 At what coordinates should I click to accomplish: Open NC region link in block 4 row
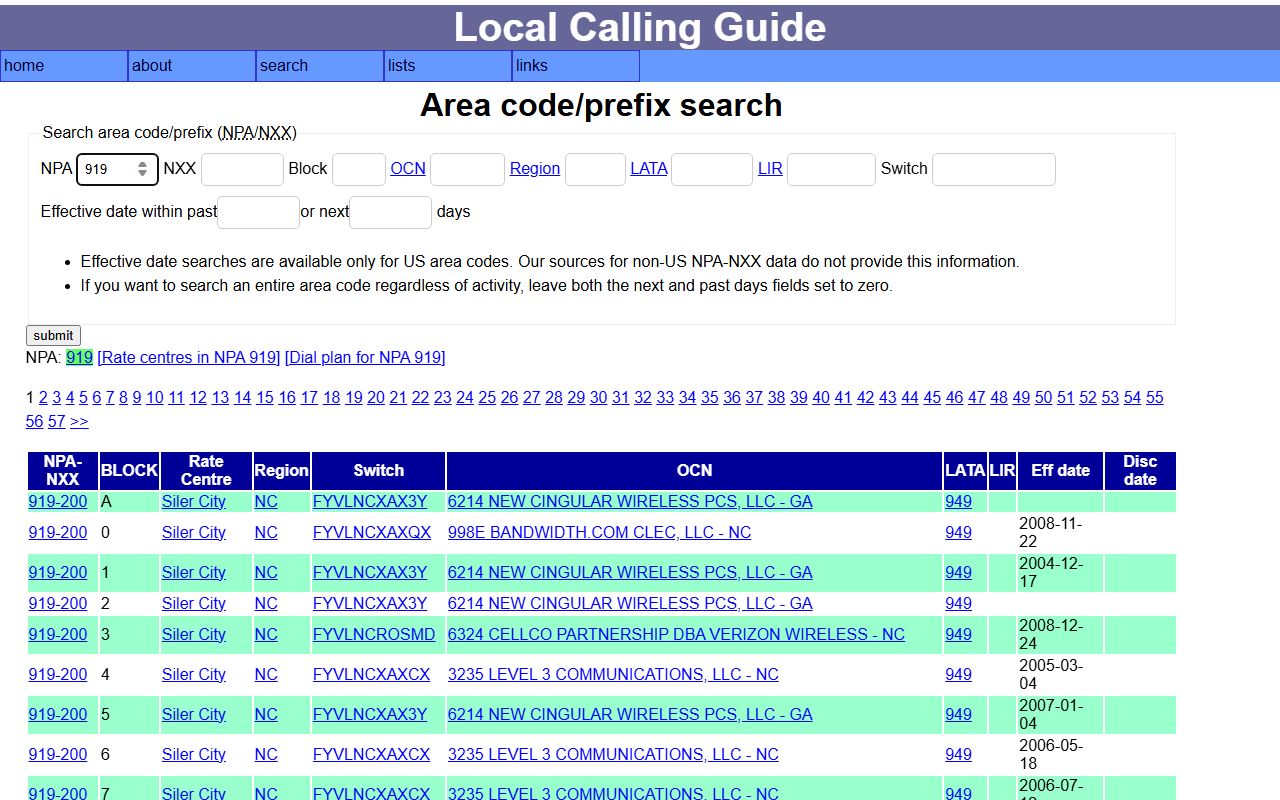tap(266, 675)
